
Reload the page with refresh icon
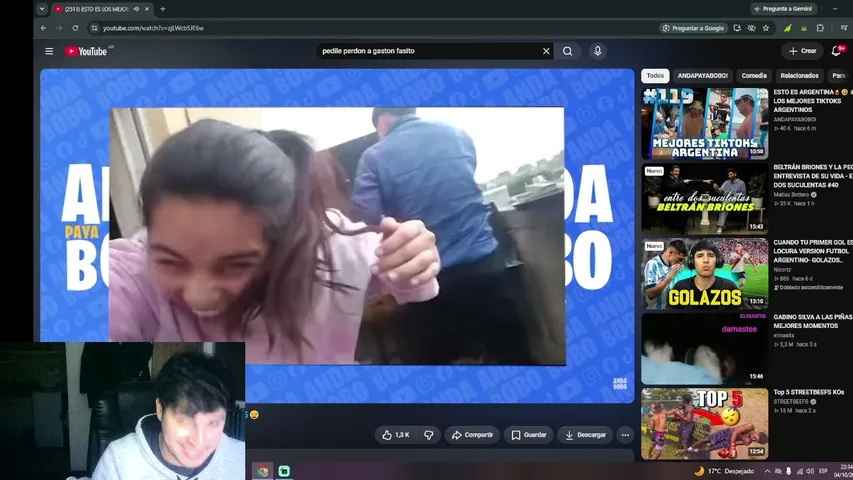click(x=75, y=28)
